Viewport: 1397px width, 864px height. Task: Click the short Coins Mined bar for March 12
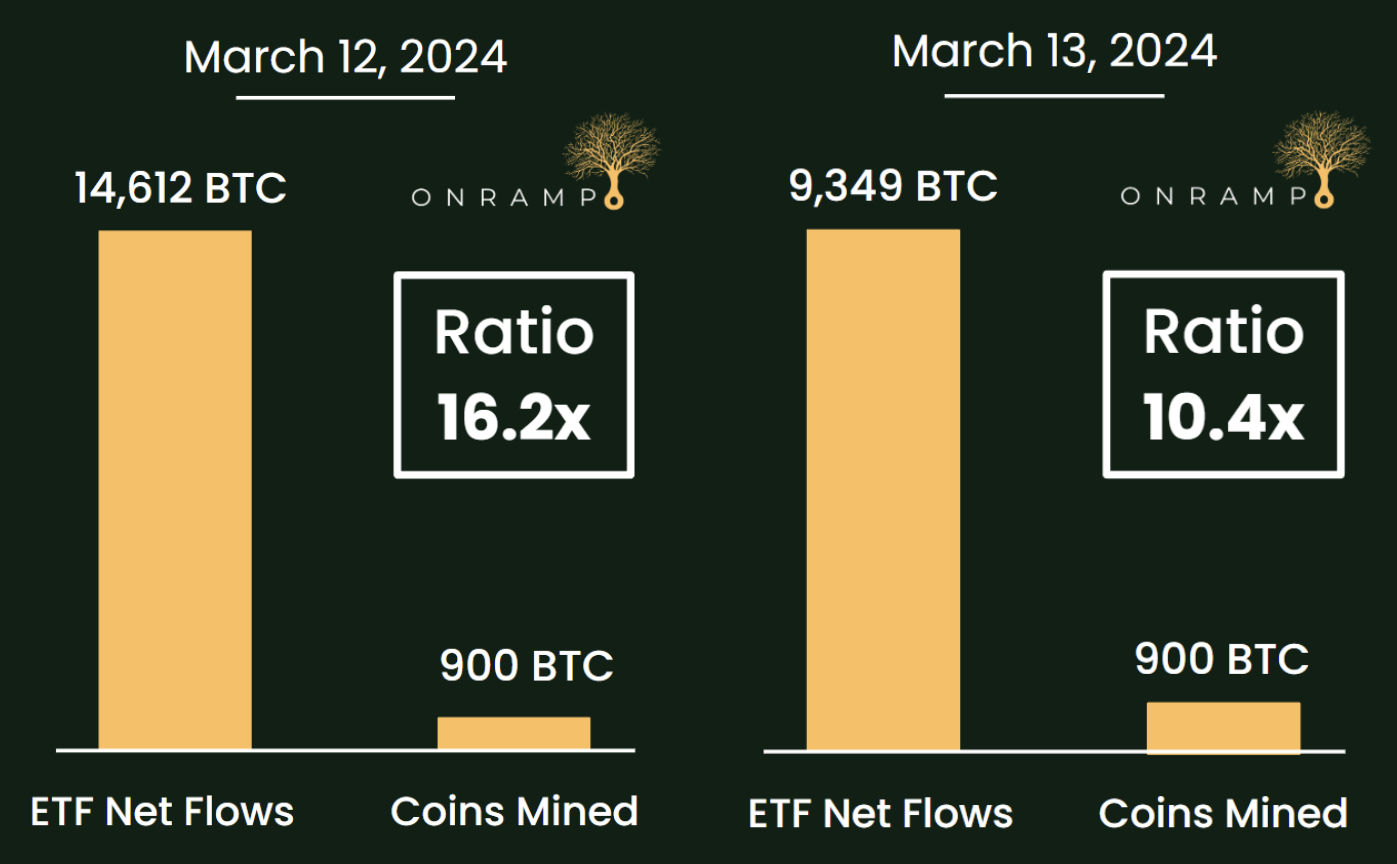tap(514, 733)
